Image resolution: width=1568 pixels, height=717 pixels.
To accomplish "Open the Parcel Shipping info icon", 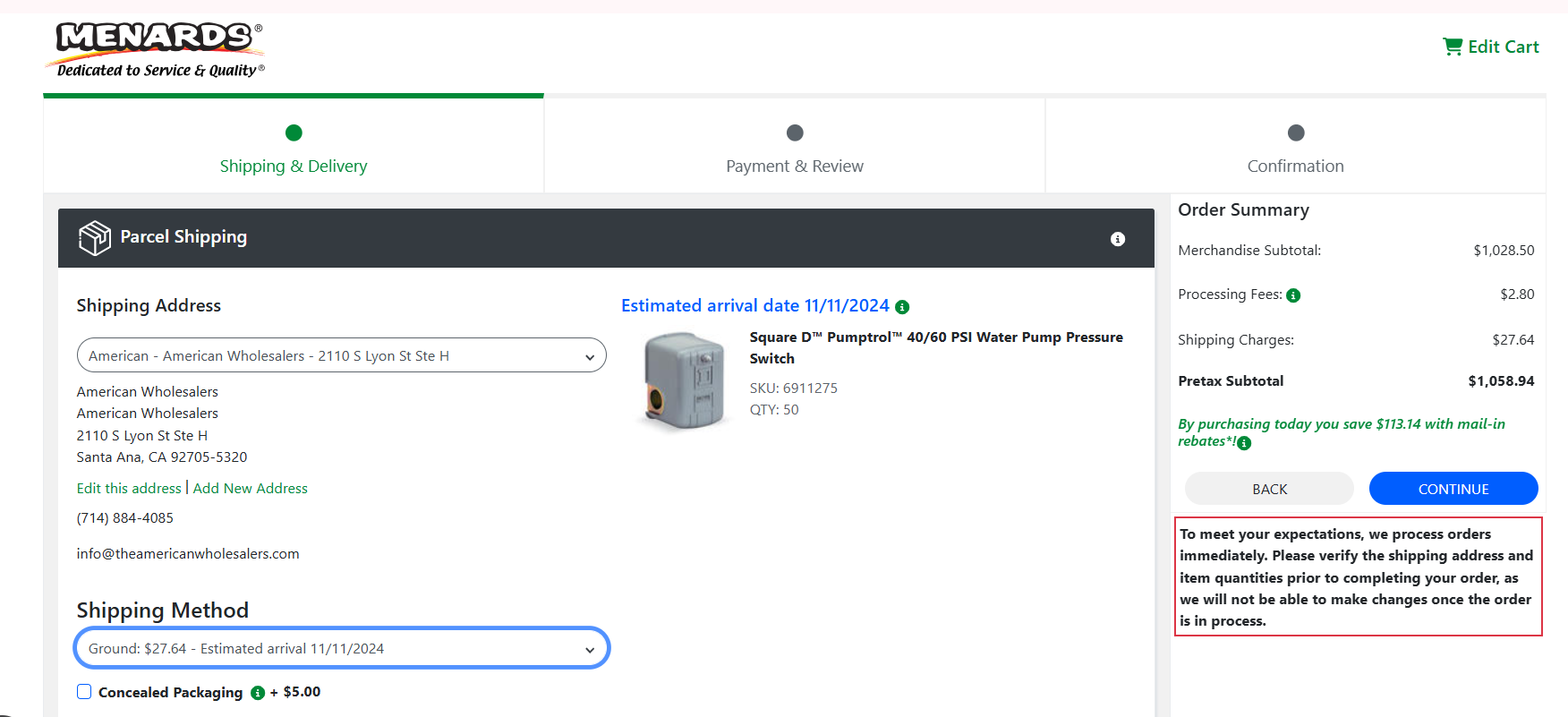I will pos(1118,239).
